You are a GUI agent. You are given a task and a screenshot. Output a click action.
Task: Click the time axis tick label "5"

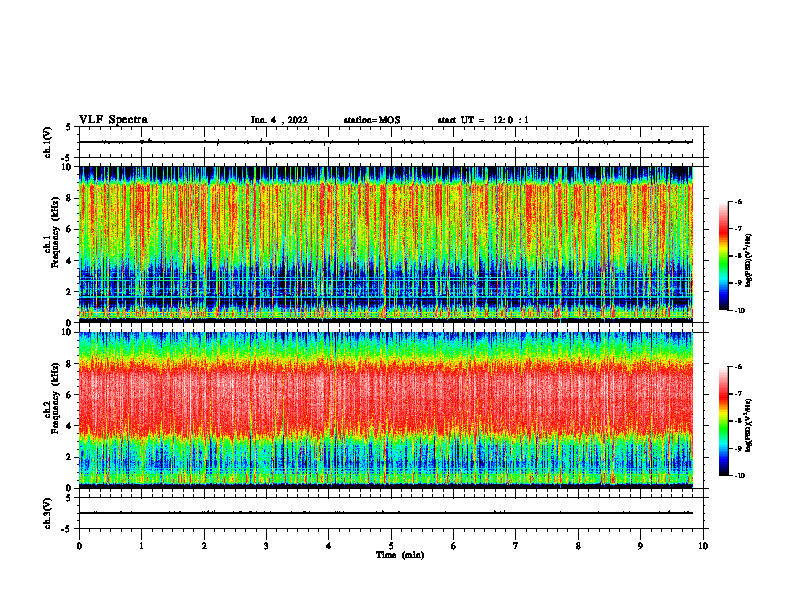391,546
